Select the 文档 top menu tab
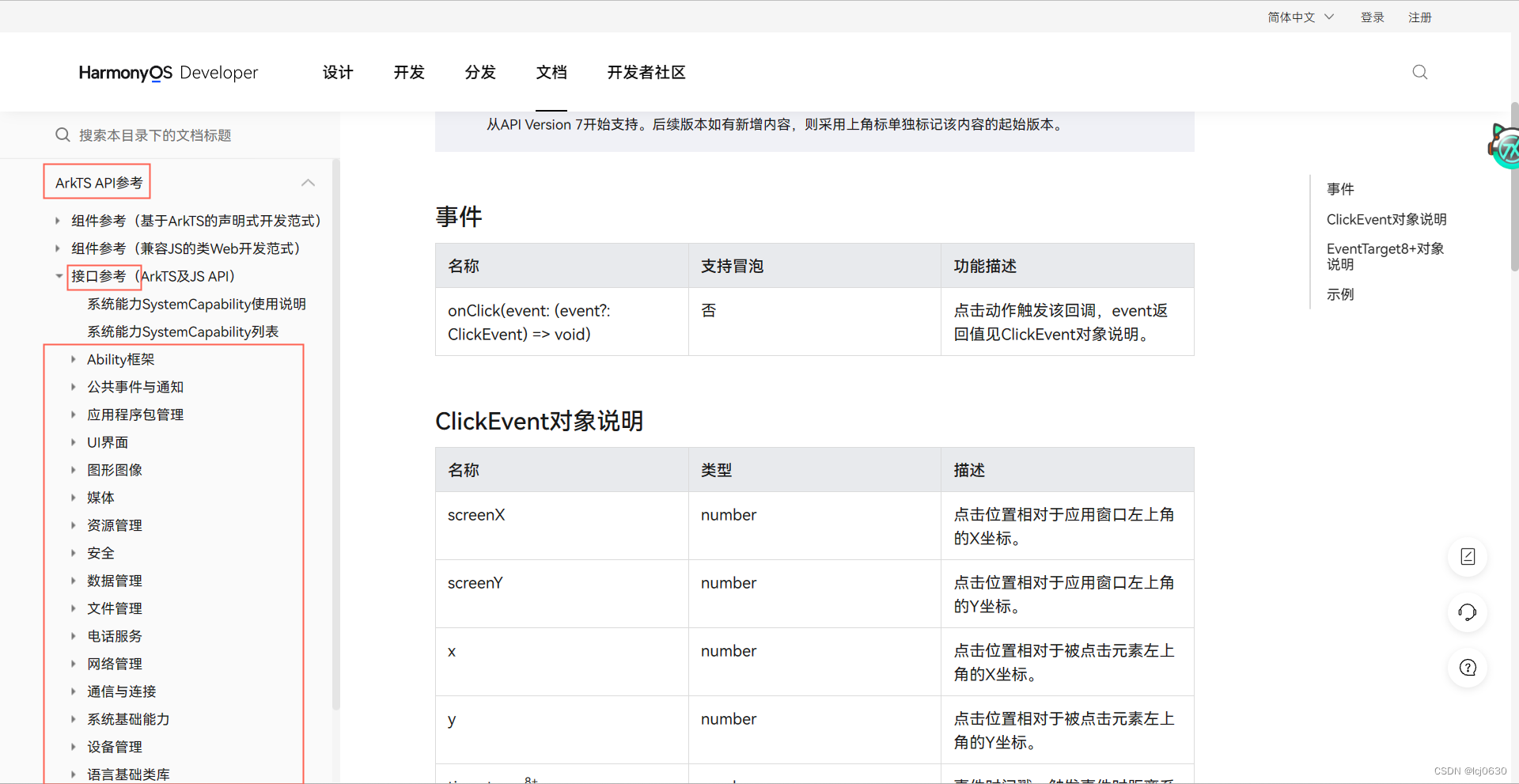Viewport: 1519px width, 784px height. (x=551, y=73)
